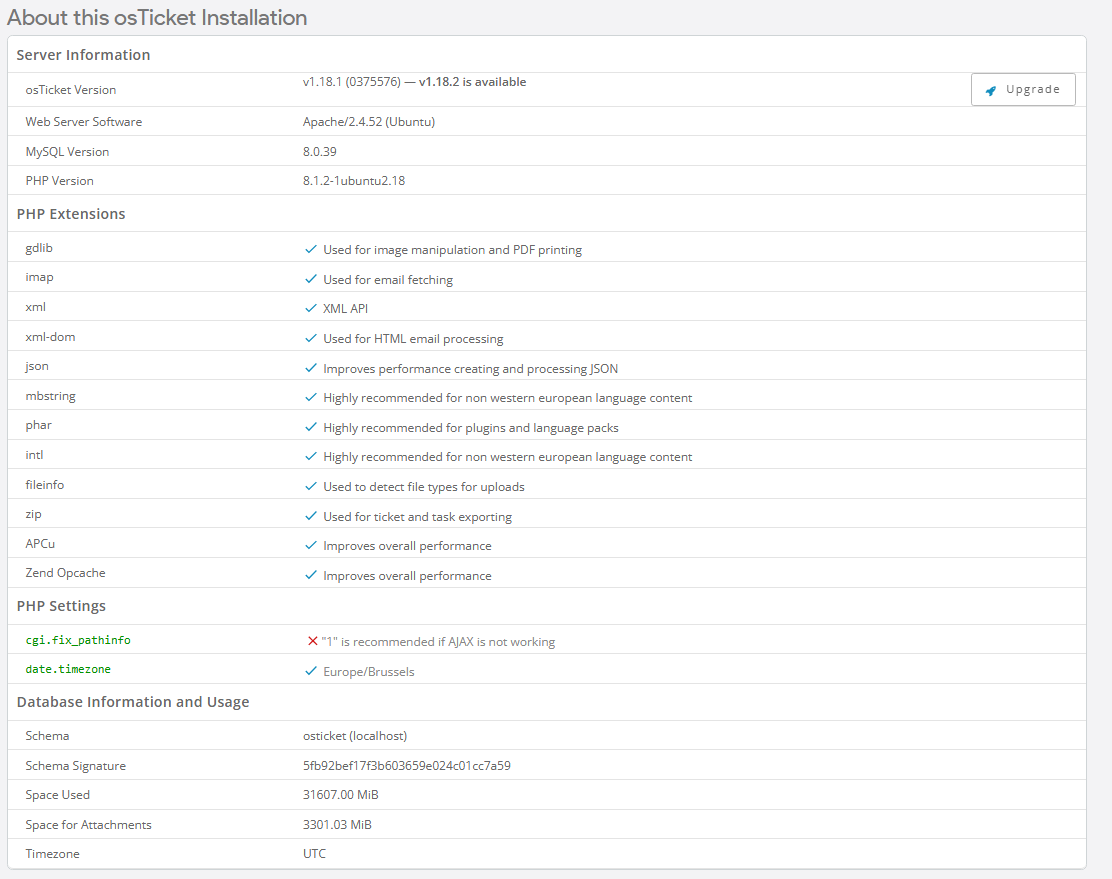The image size is (1112, 879).
Task: Click the checkmark next to Europe/Brussels
Action: click(x=311, y=671)
